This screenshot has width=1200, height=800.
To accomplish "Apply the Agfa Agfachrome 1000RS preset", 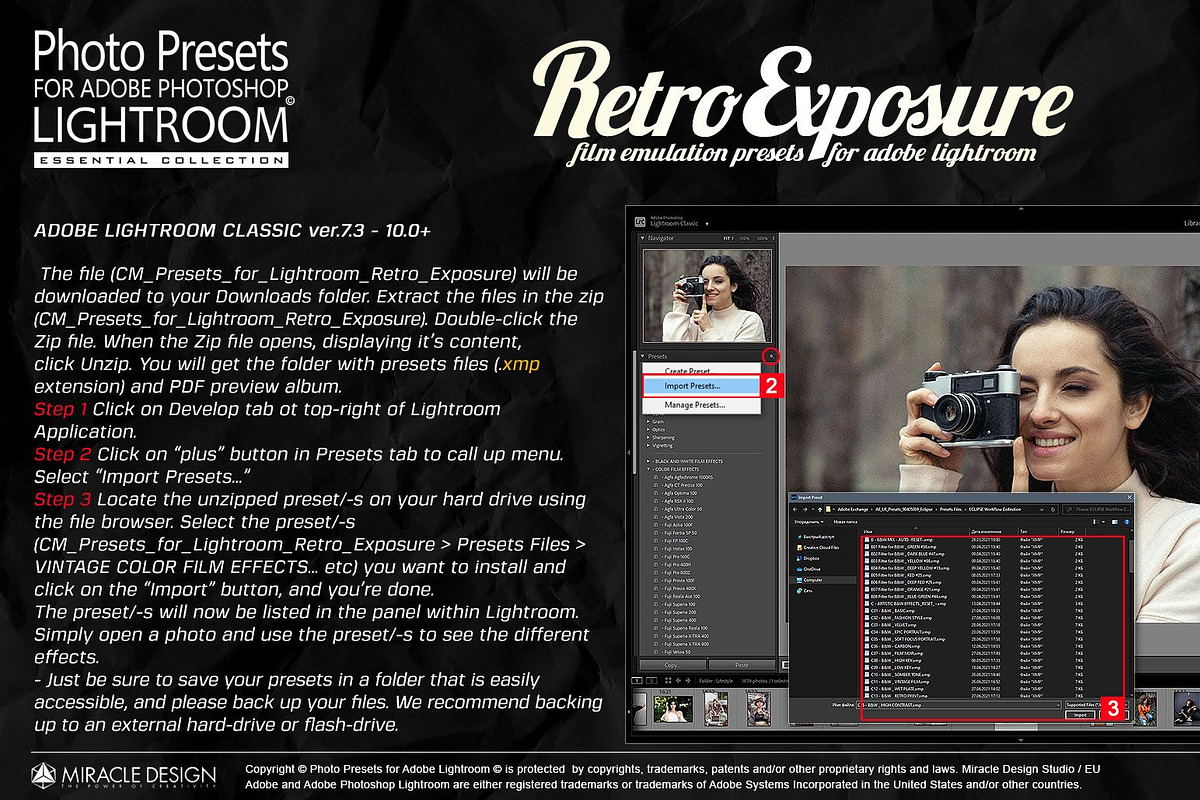I will pos(687,477).
